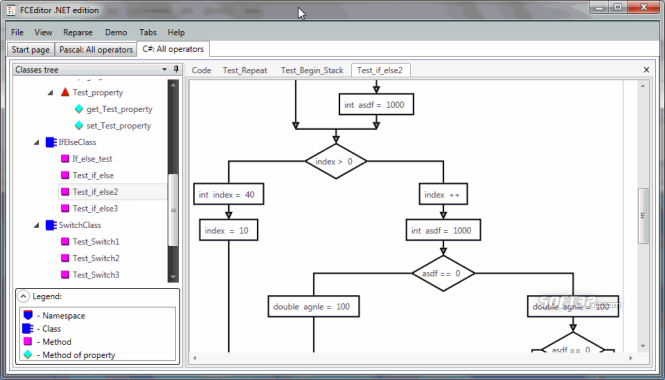Click the cyan diamond icon of get_Test_property

click(79, 109)
